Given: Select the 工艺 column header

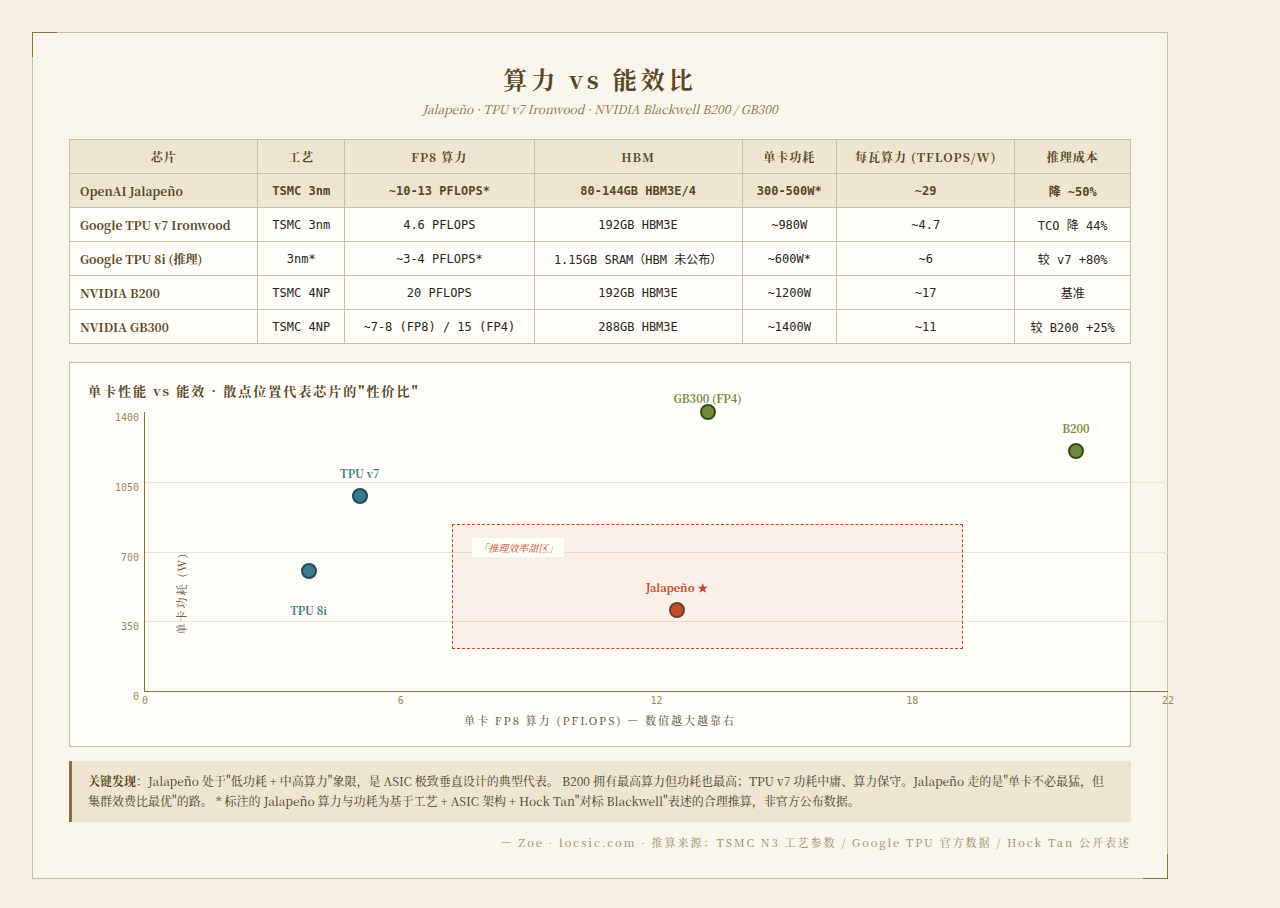Looking at the screenshot, I should pyautogui.click(x=301, y=157).
